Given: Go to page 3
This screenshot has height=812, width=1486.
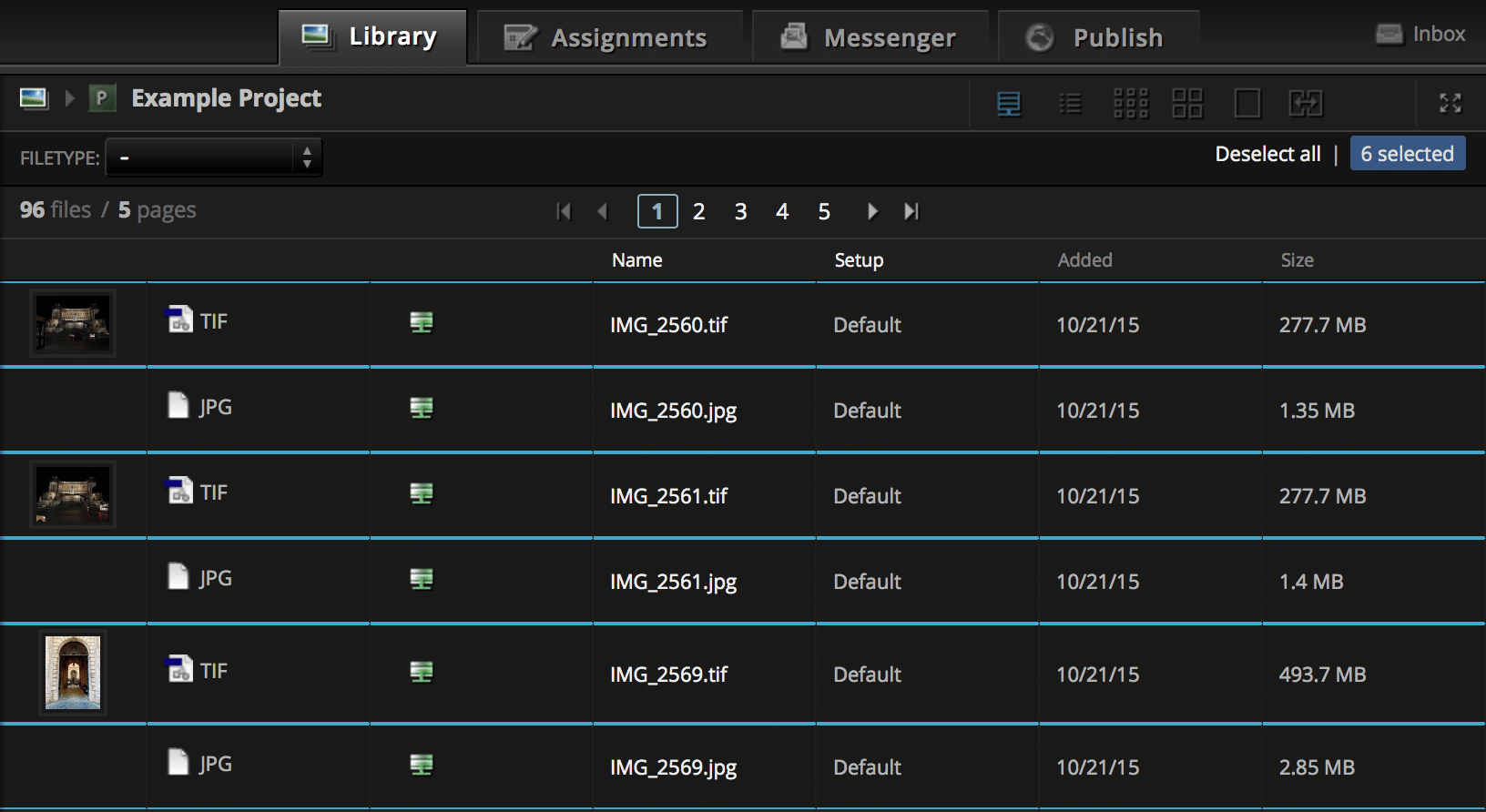Looking at the screenshot, I should click(x=740, y=212).
